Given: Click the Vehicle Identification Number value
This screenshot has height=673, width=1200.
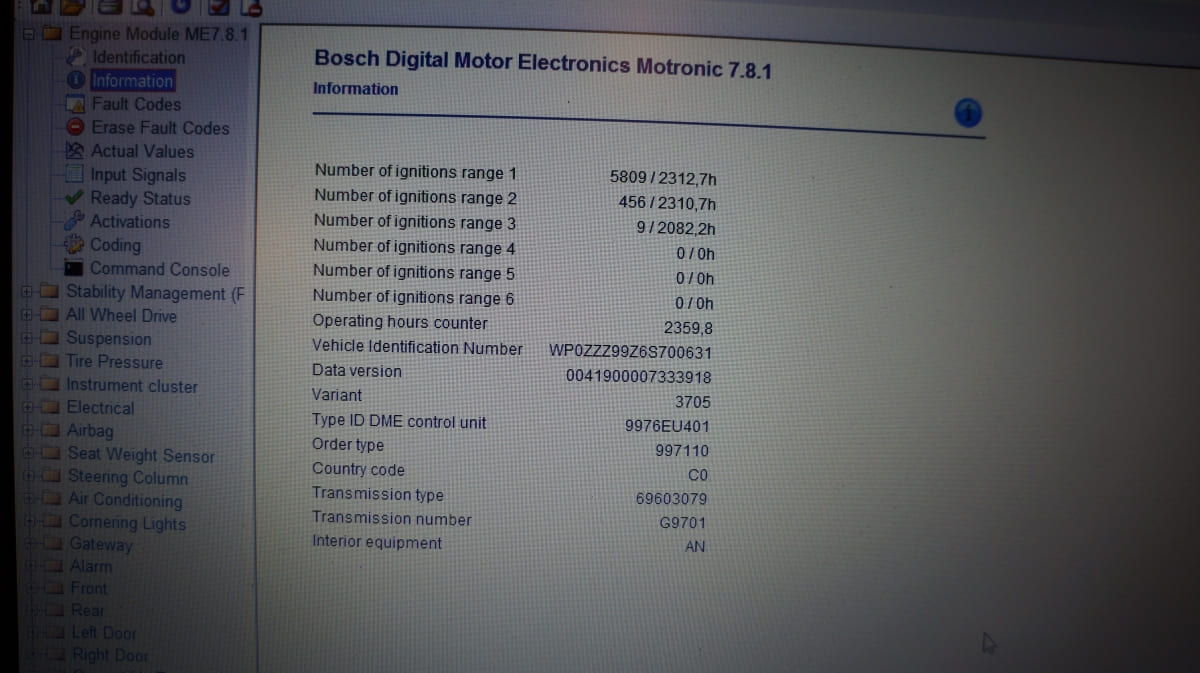Looking at the screenshot, I should 630,353.
